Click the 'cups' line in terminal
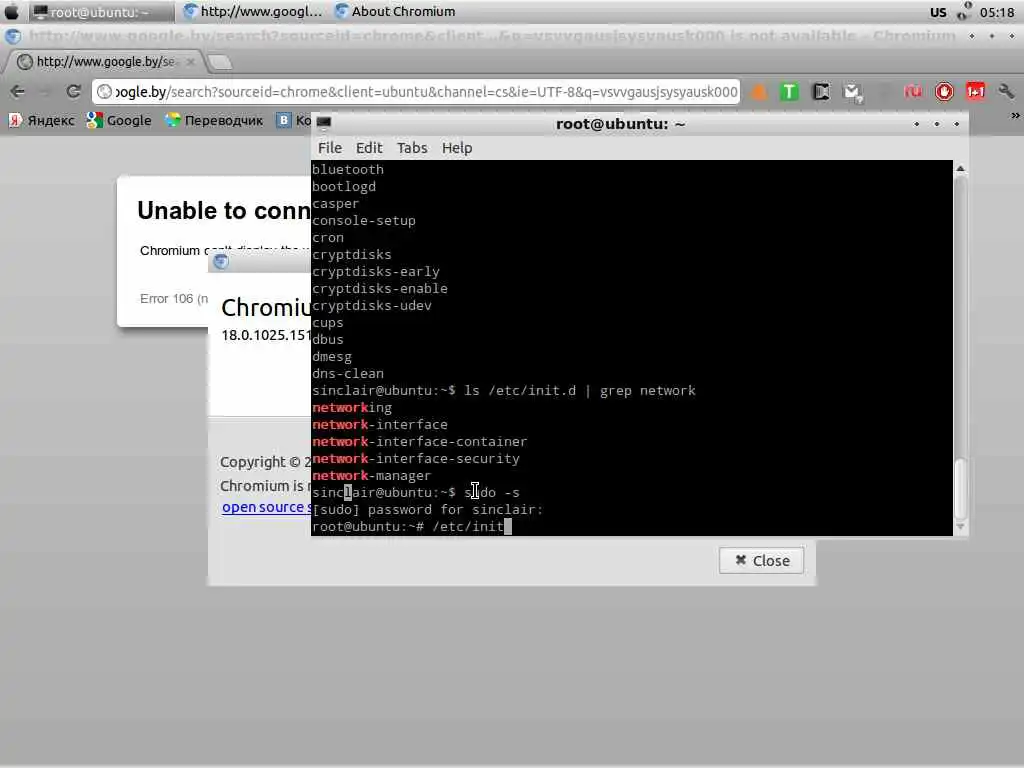The height and width of the screenshot is (768, 1024). click(x=328, y=323)
